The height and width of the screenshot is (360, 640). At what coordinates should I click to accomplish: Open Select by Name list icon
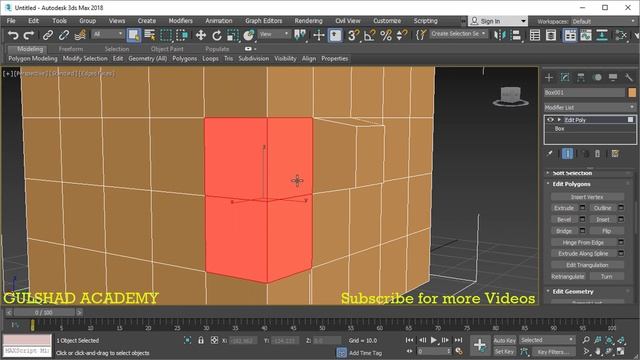pos(150,35)
